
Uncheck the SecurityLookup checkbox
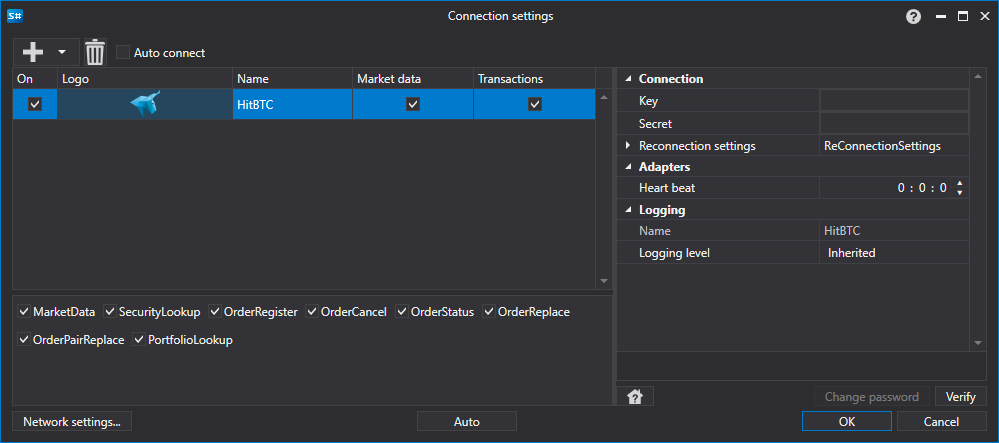coord(110,312)
